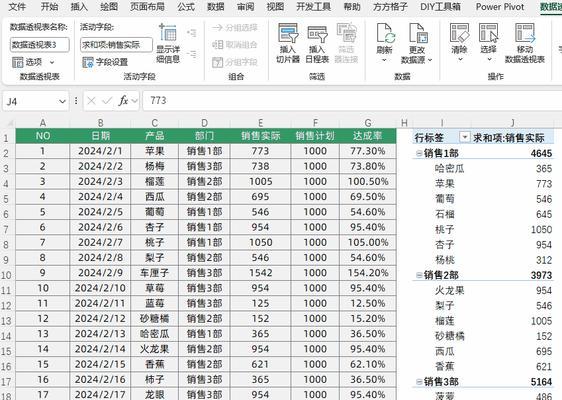Collapse the 销售2部 pivot group
Screen dimensions: 562x400
pos(418,275)
